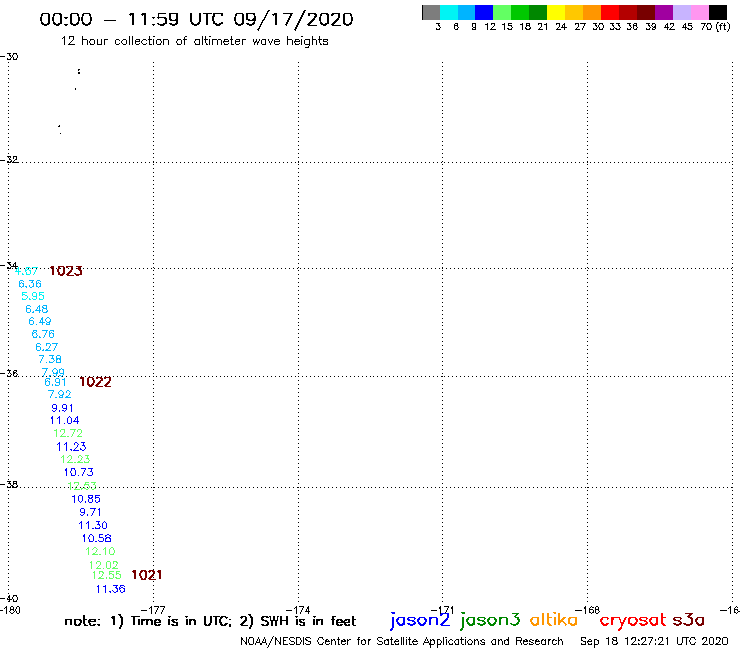The height and width of the screenshot is (650, 740).
Task: Select the -38 latitude axis label
Action: tap(9, 484)
